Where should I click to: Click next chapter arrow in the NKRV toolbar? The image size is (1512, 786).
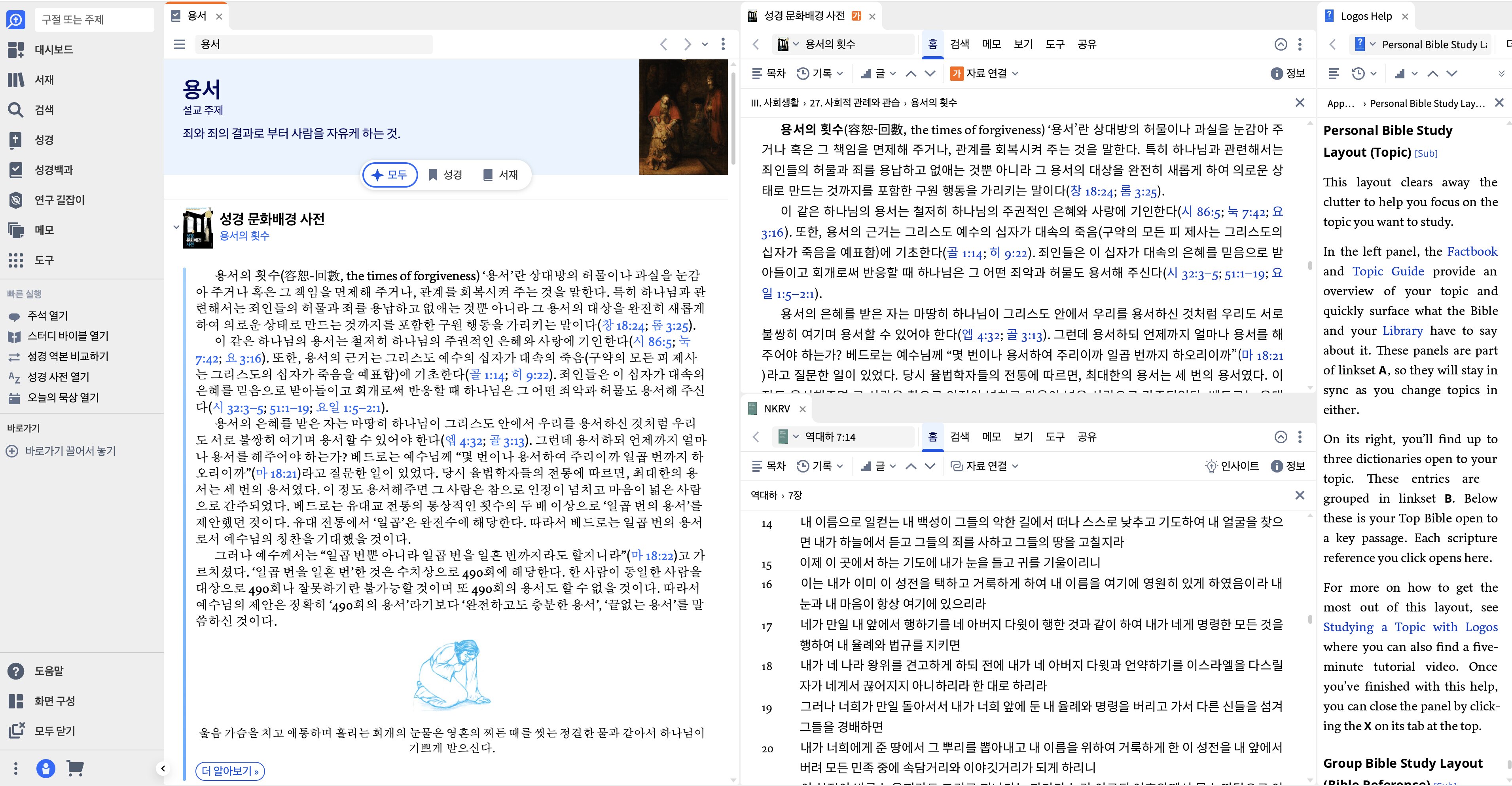[930, 466]
